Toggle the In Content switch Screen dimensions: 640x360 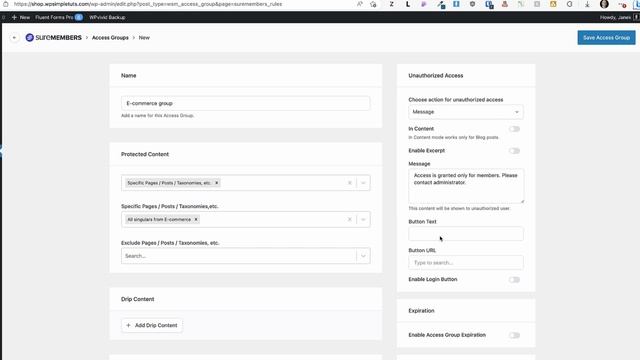(514, 129)
